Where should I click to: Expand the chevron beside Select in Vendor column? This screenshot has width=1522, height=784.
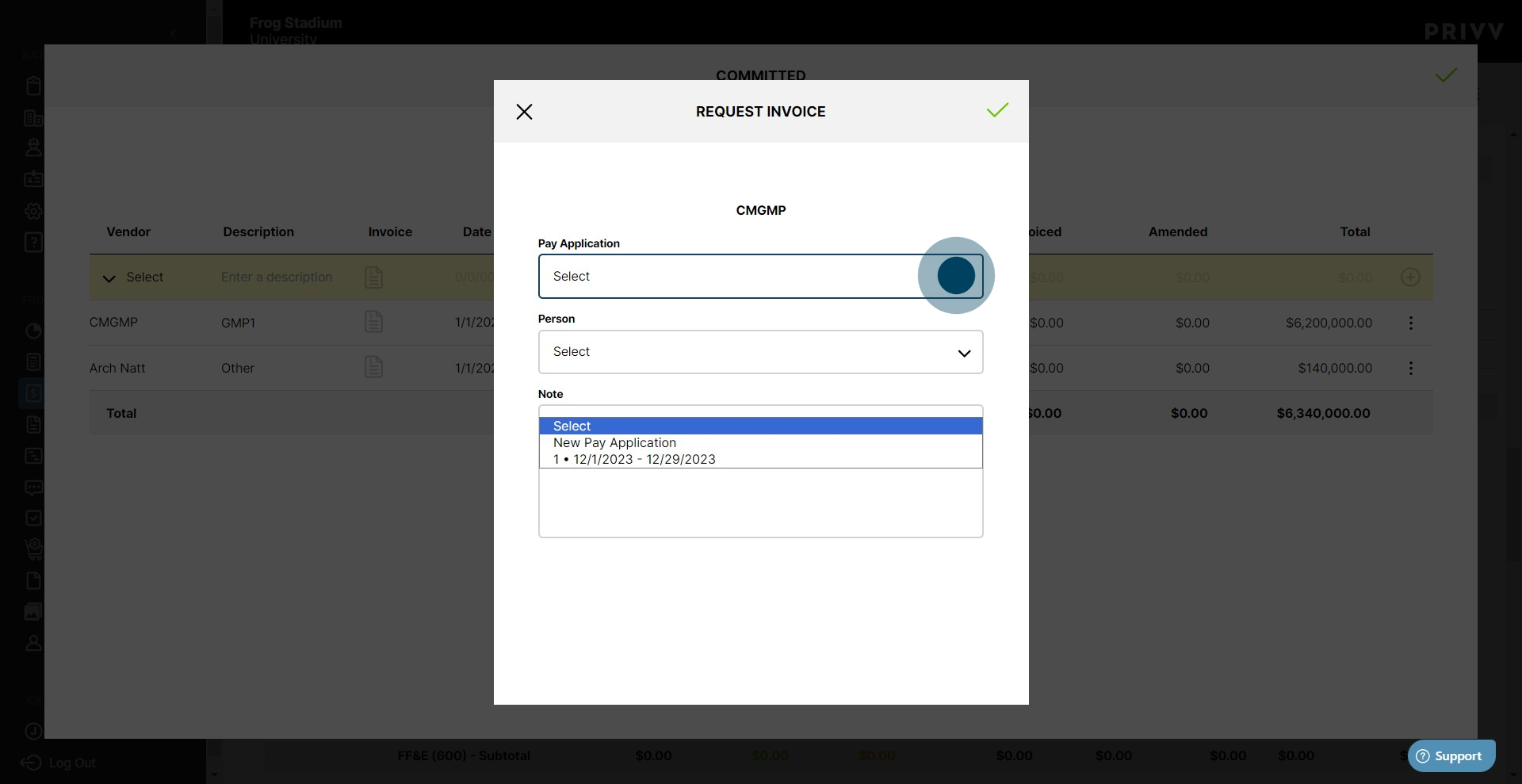click(109, 277)
